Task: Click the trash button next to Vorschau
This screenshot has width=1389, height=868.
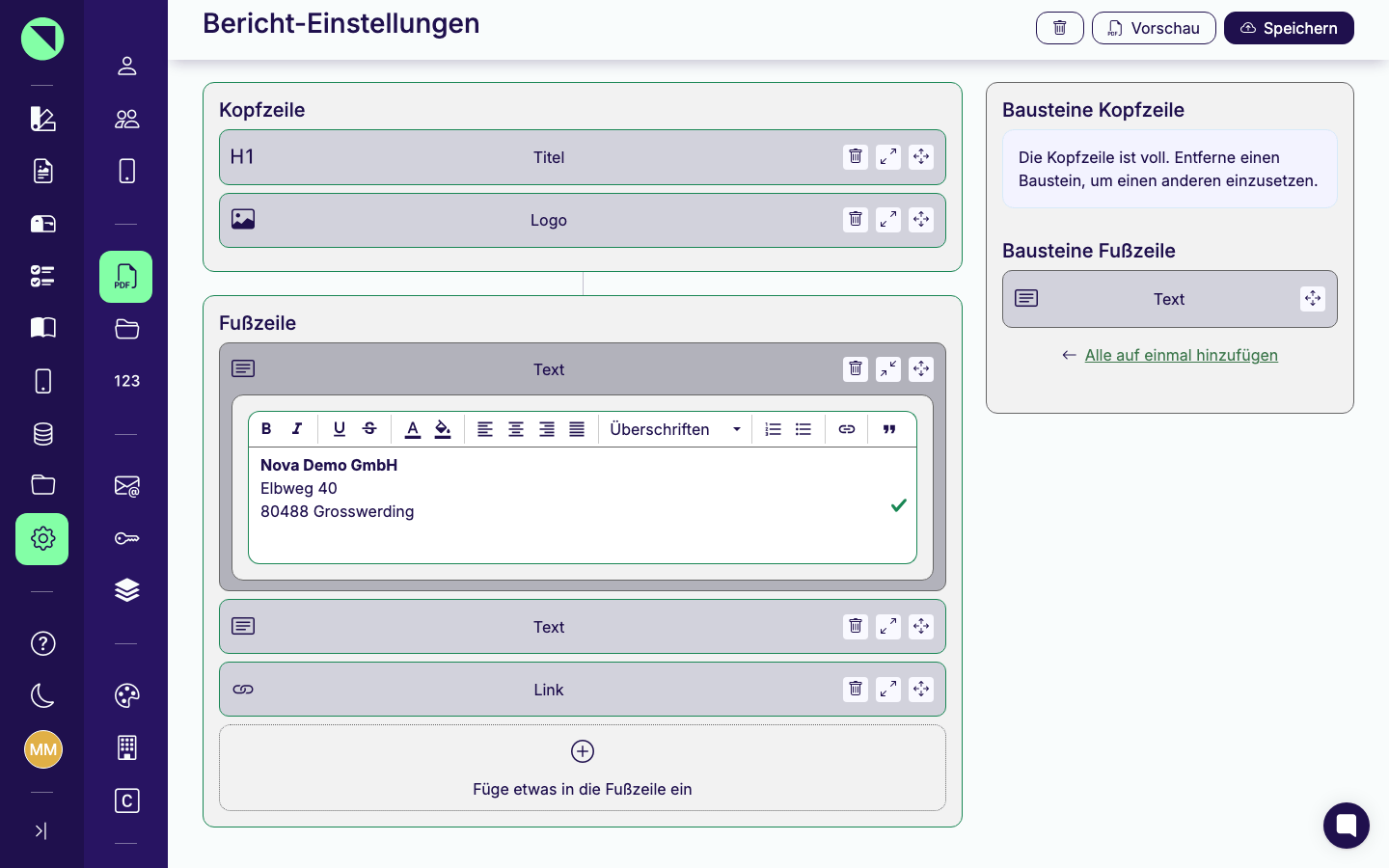Action: coord(1060,28)
